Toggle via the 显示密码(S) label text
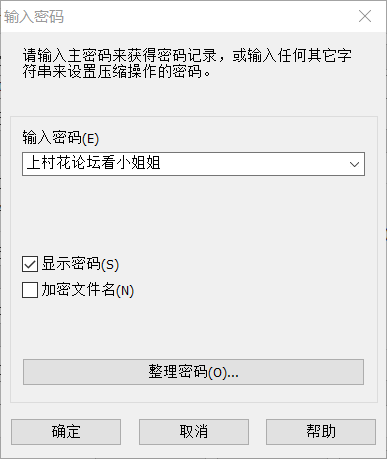The image size is (387, 459). [x=80, y=264]
